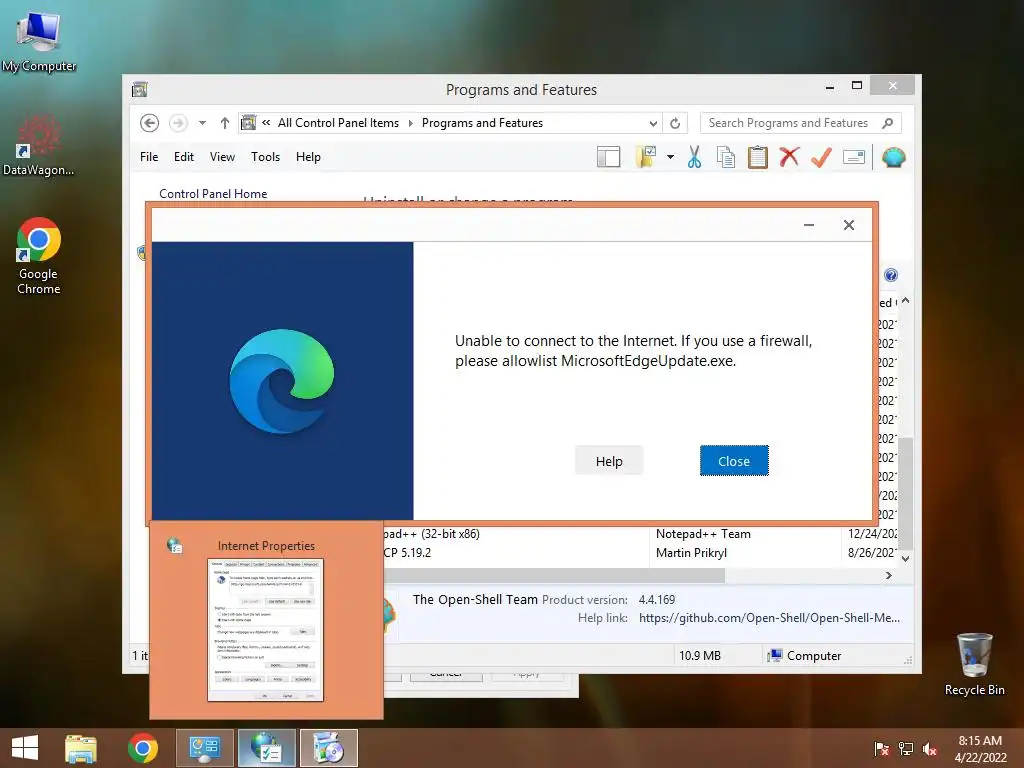Click the navigation pane layout icon in toolbar
Image resolution: width=1024 pixels, height=768 pixels.
tap(608, 157)
